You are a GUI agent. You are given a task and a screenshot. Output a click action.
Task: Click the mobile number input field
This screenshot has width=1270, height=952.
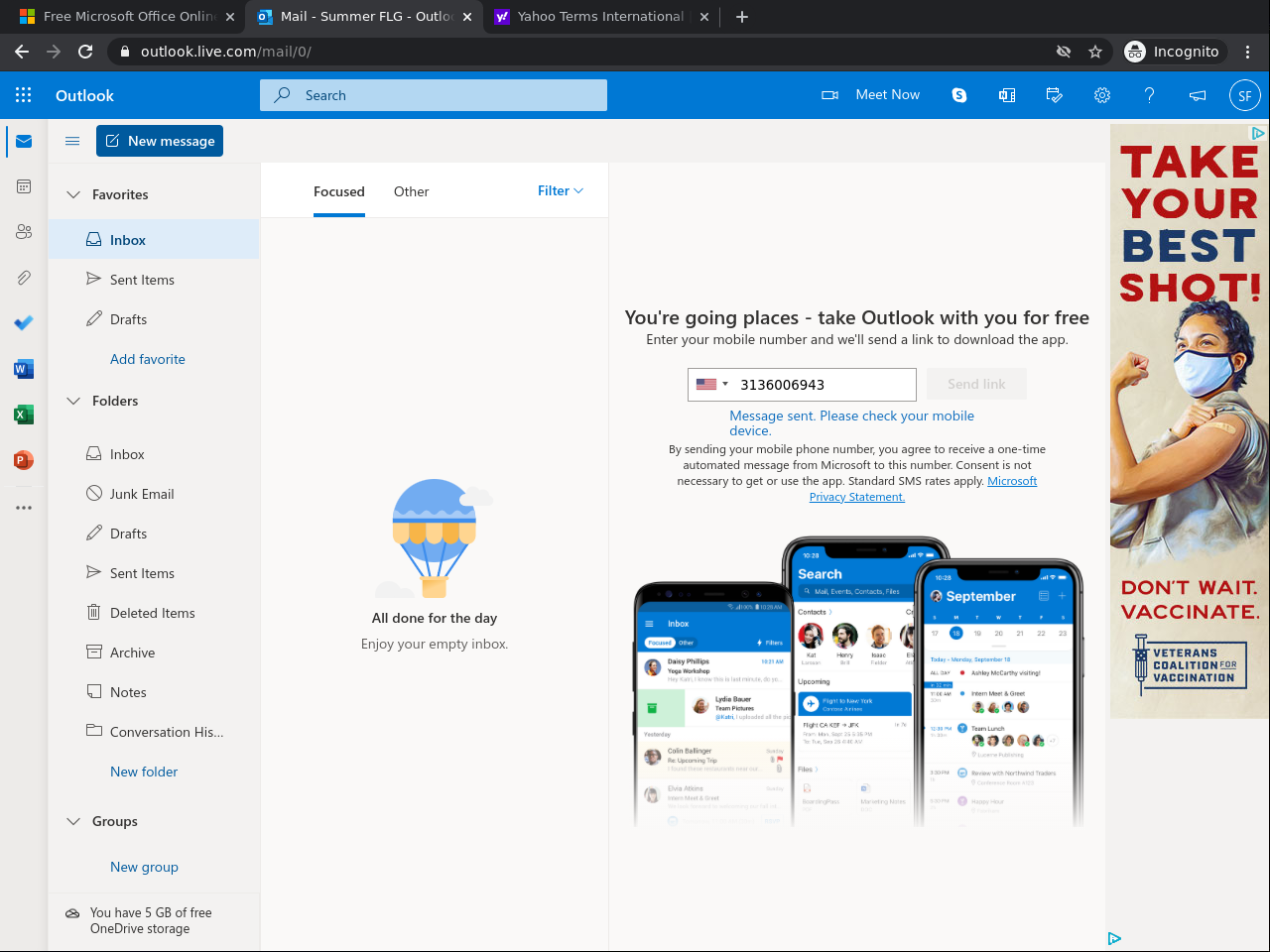[x=825, y=385]
